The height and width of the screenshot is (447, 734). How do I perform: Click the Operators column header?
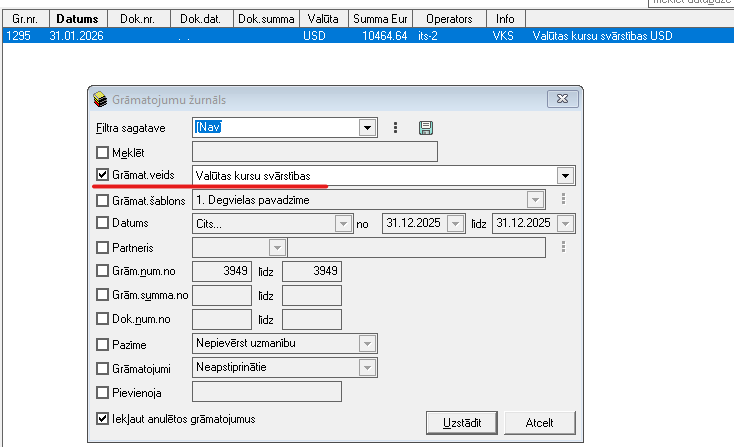[449, 19]
